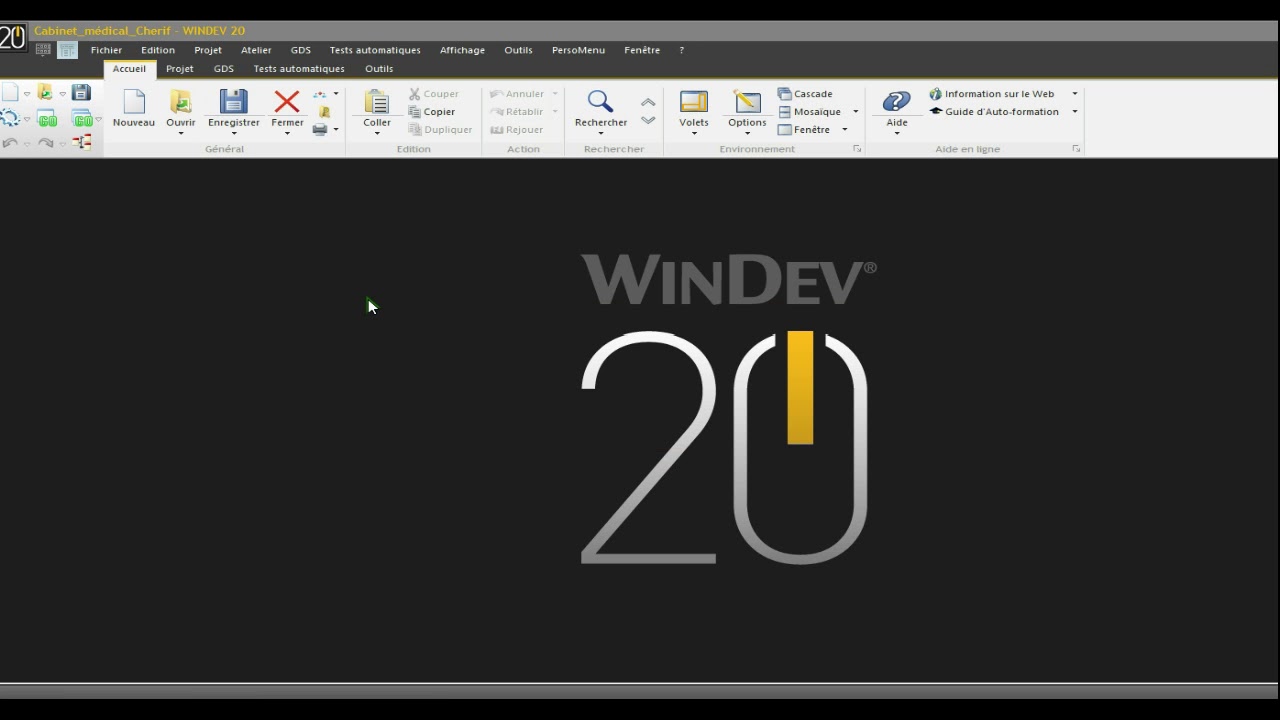
Task: Click the next result down chevron
Action: pos(648,120)
